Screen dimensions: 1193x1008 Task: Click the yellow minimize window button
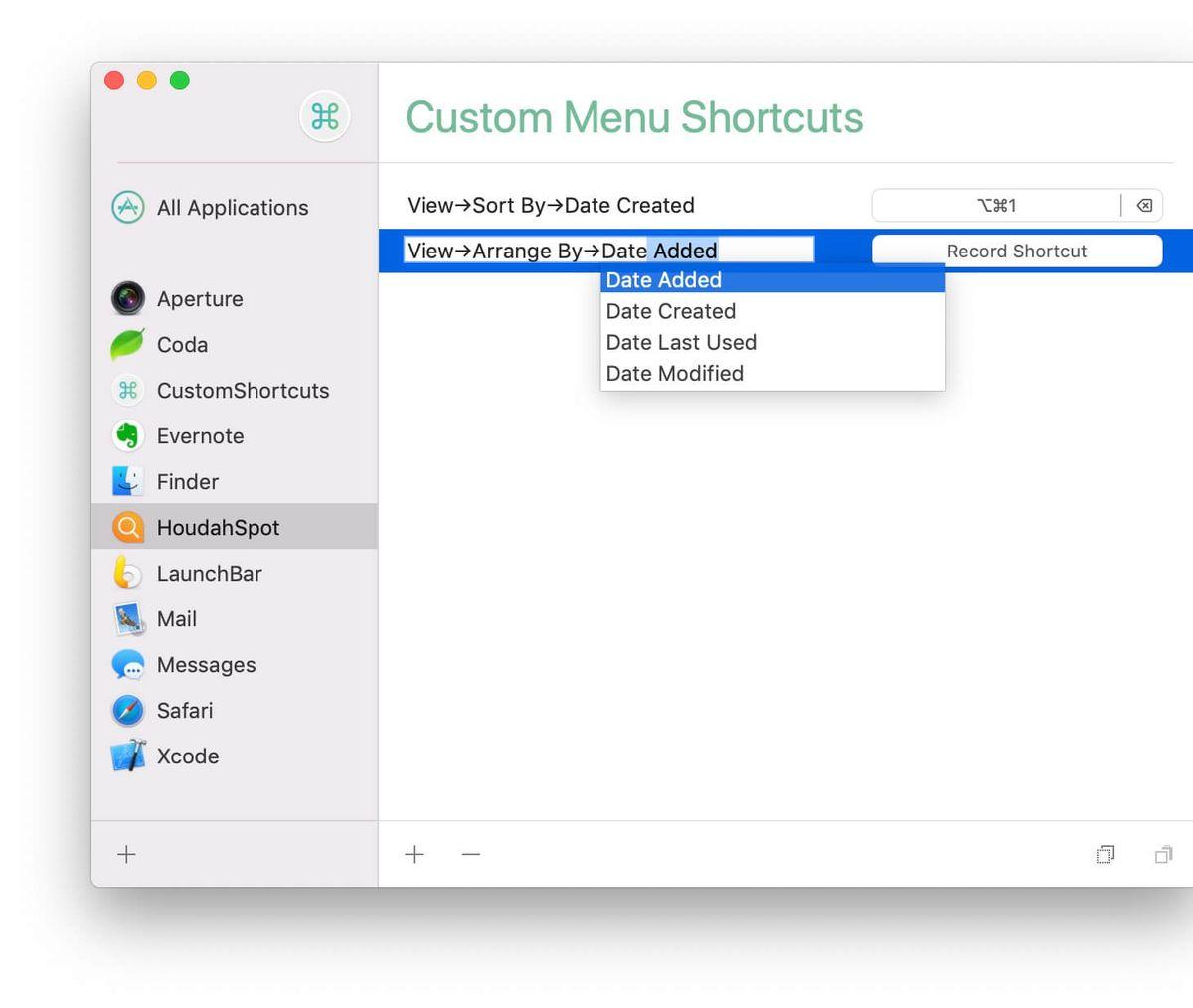(x=147, y=81)
